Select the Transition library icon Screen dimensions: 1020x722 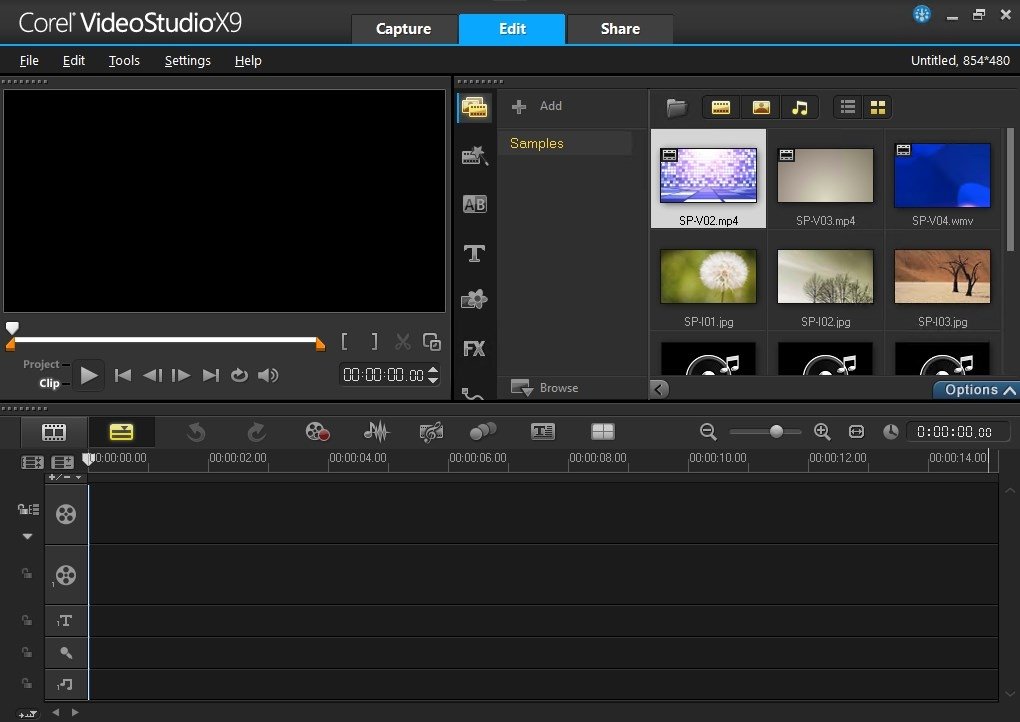474,204
